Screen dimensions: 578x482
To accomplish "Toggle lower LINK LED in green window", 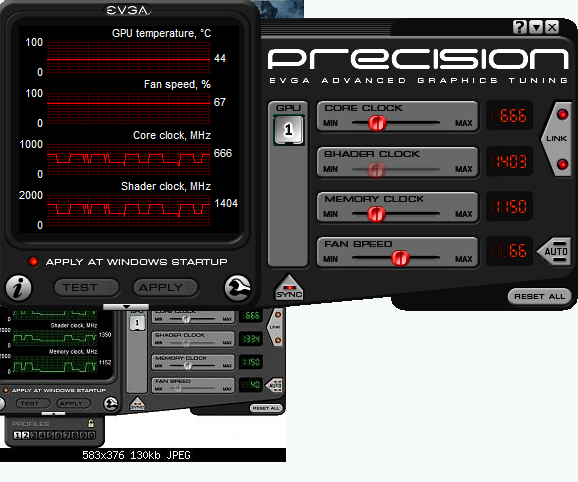I will click(x=278, y=340).
